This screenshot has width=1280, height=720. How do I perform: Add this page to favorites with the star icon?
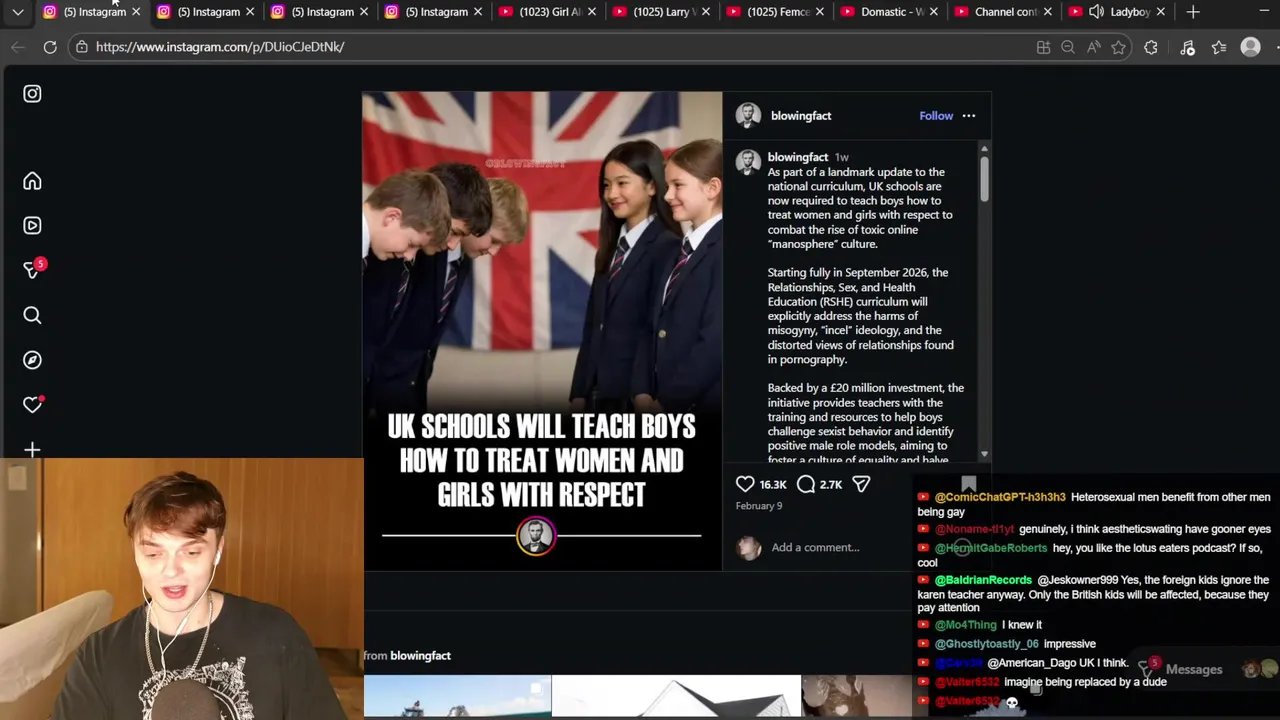(x=1118, y=47)
